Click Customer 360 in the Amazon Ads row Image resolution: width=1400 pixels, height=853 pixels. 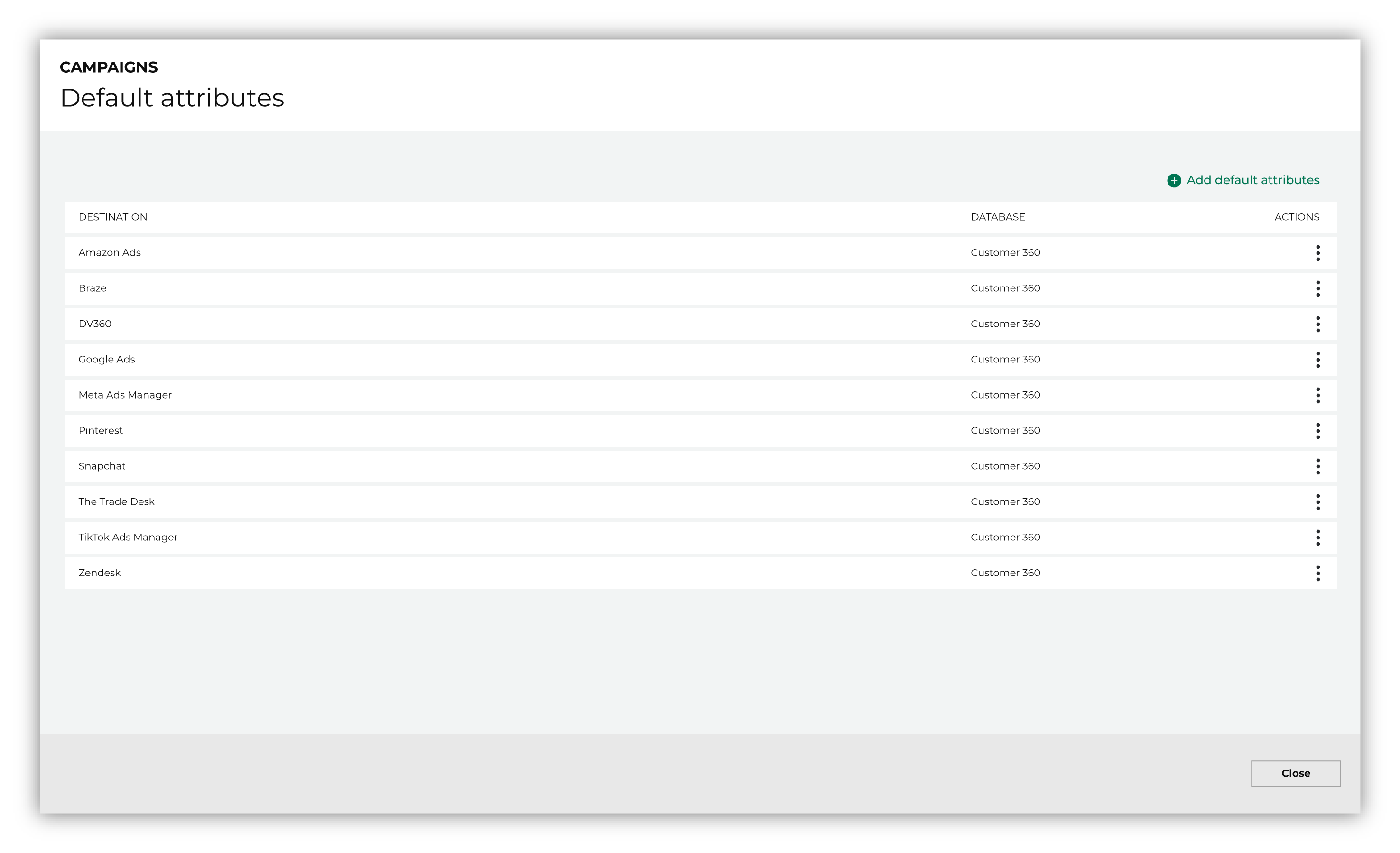1005,252
